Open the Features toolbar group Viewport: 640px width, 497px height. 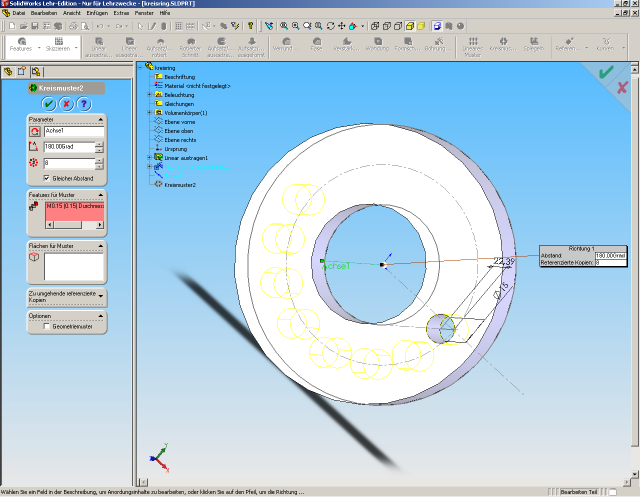coord(21,46)
